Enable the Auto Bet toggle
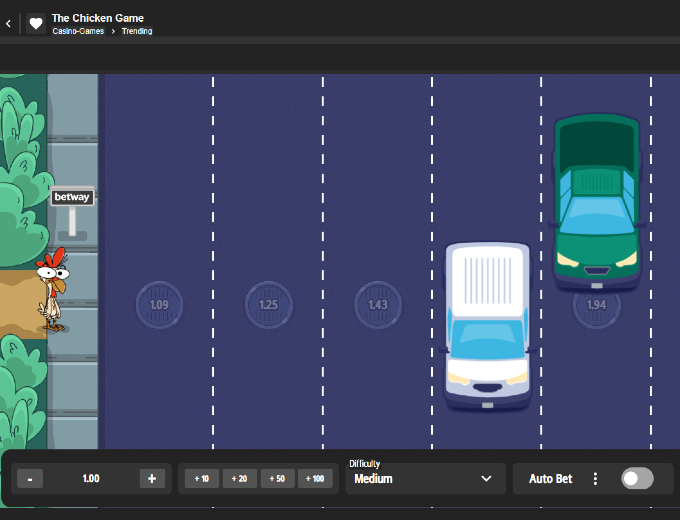 pyautogui.click(x=637, y=479)
